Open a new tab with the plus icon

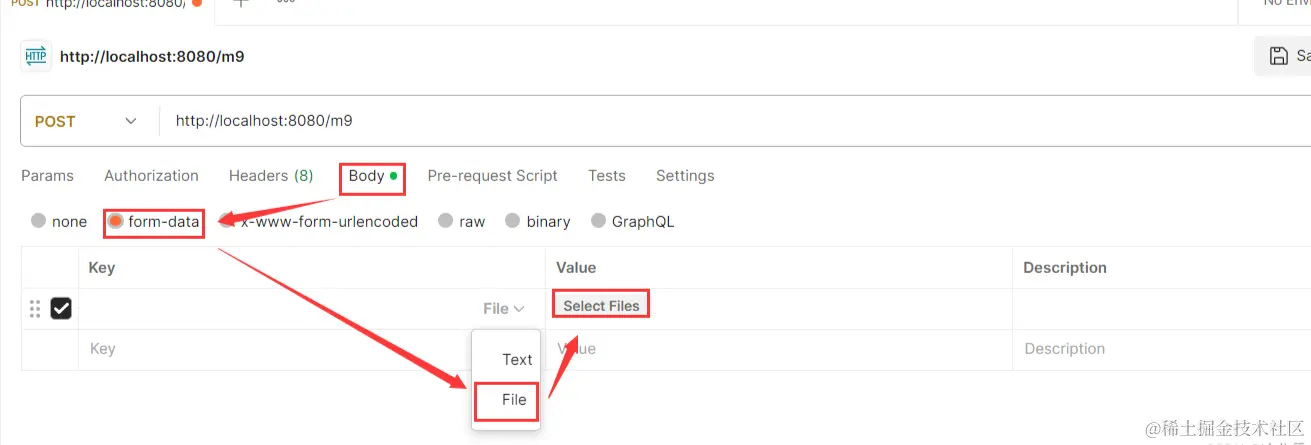pyautogui.click(x=240, y=3)
